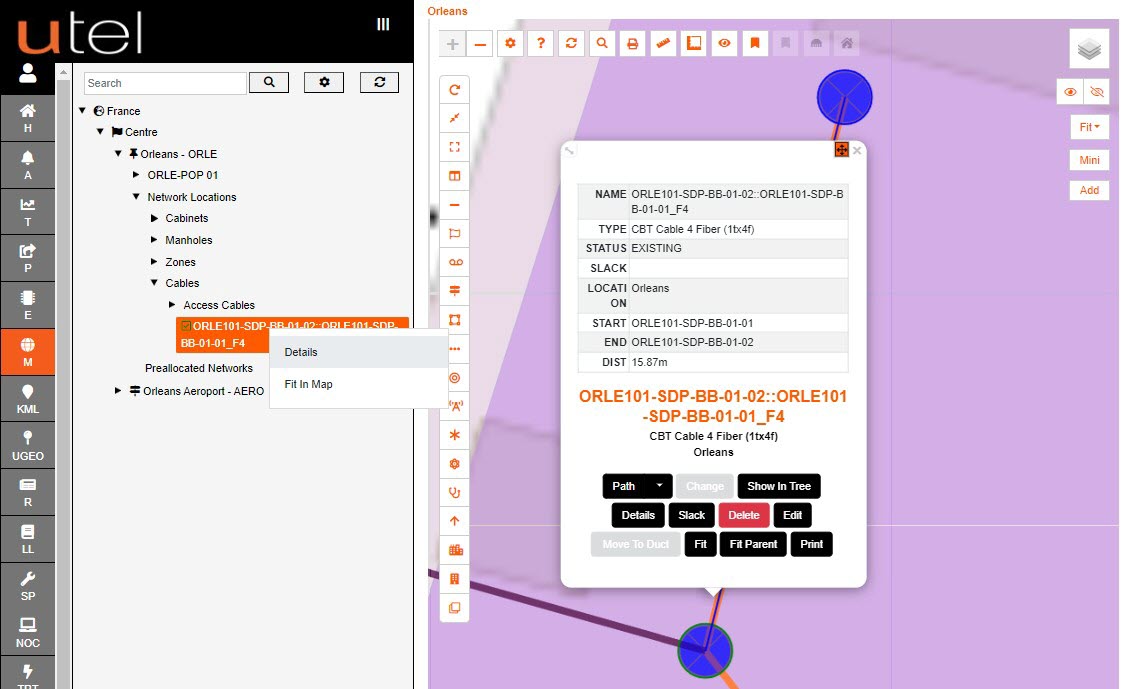Refresh the map from top toolbar

pyautogui.click(x=572, y=44)
